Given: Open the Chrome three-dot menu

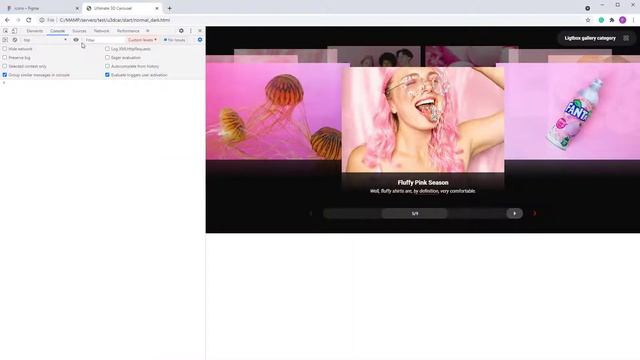Looking at the screenshot, I should coord(633,20).
